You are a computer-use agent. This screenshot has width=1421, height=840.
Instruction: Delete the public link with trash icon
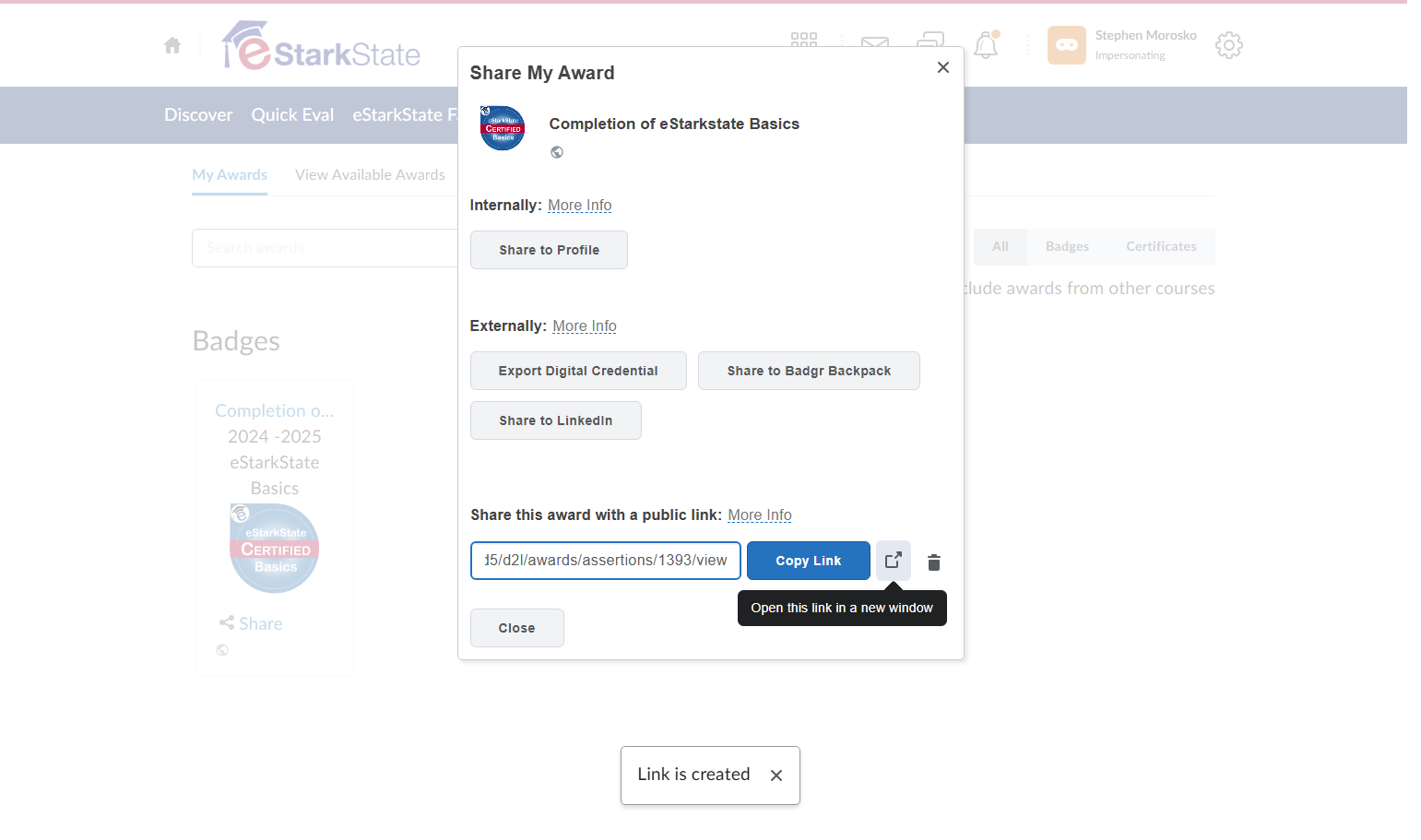click(933, 562)
